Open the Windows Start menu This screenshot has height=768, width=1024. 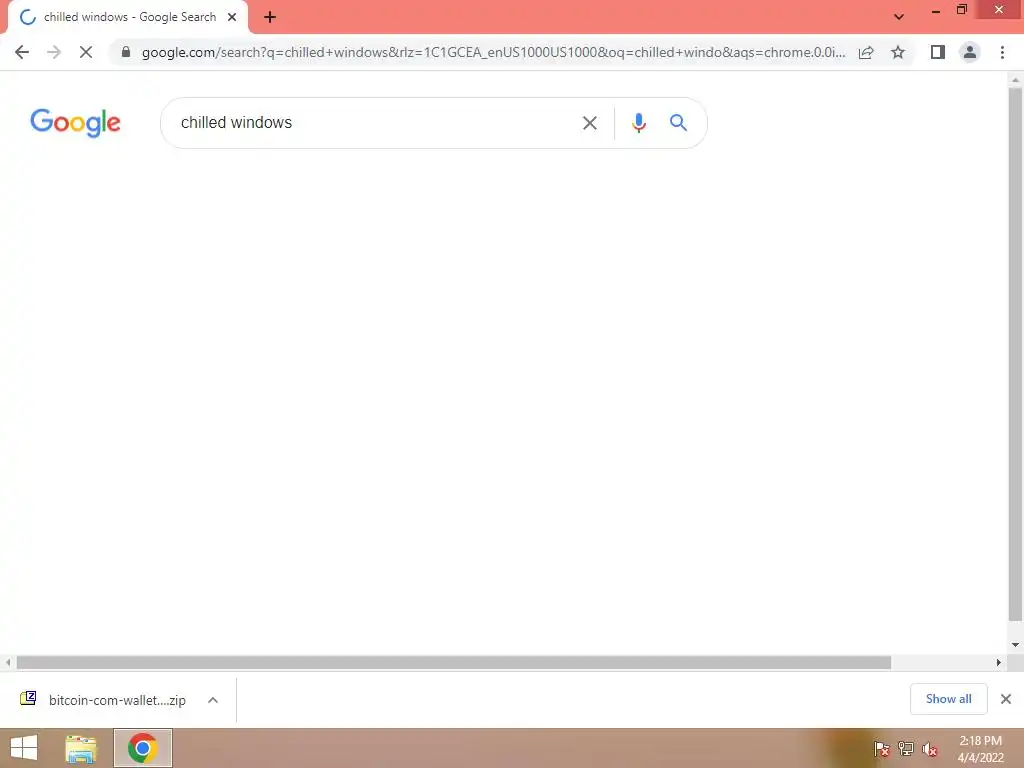[24, 748]
